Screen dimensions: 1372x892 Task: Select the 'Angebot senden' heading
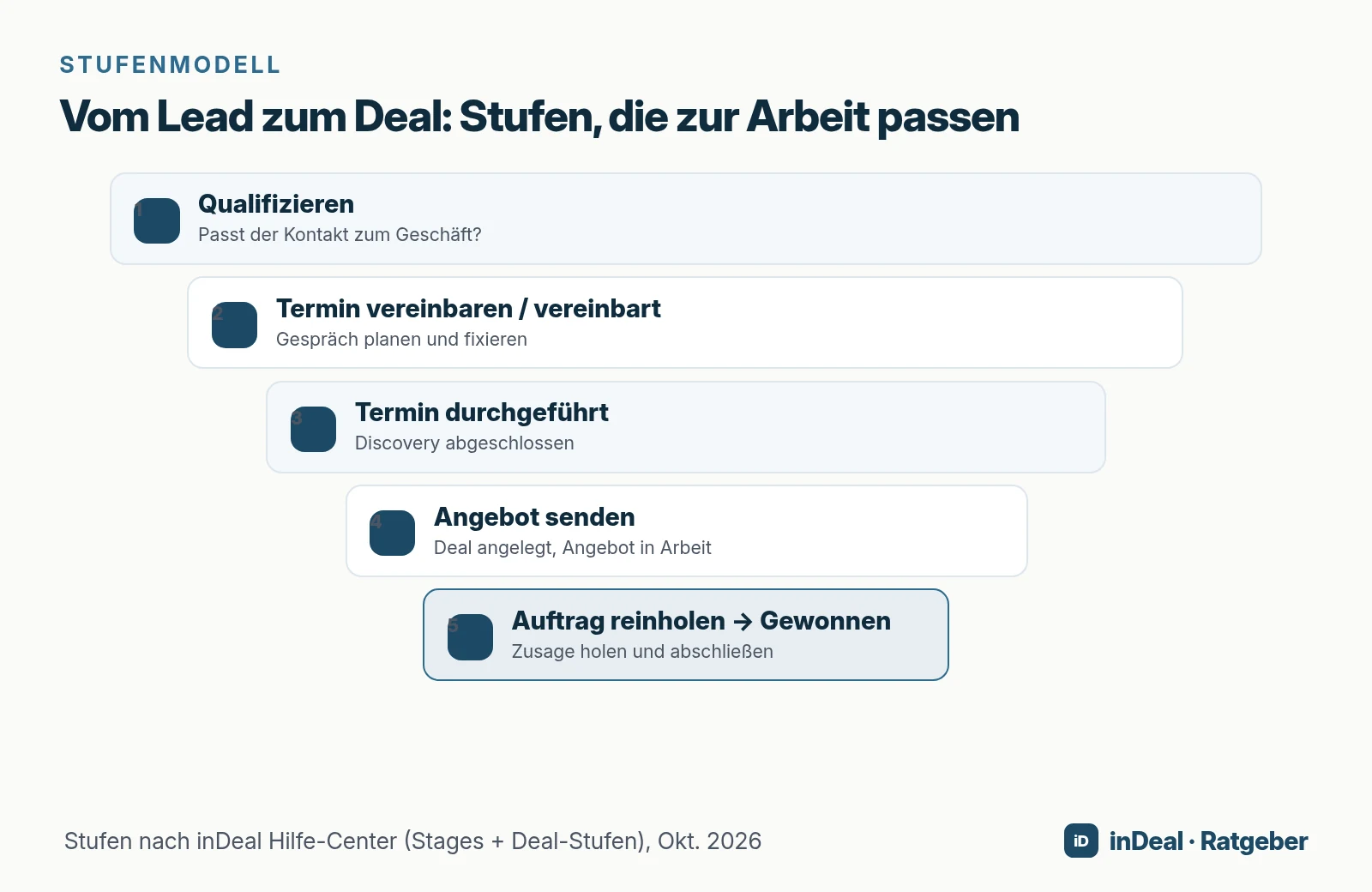534,517
